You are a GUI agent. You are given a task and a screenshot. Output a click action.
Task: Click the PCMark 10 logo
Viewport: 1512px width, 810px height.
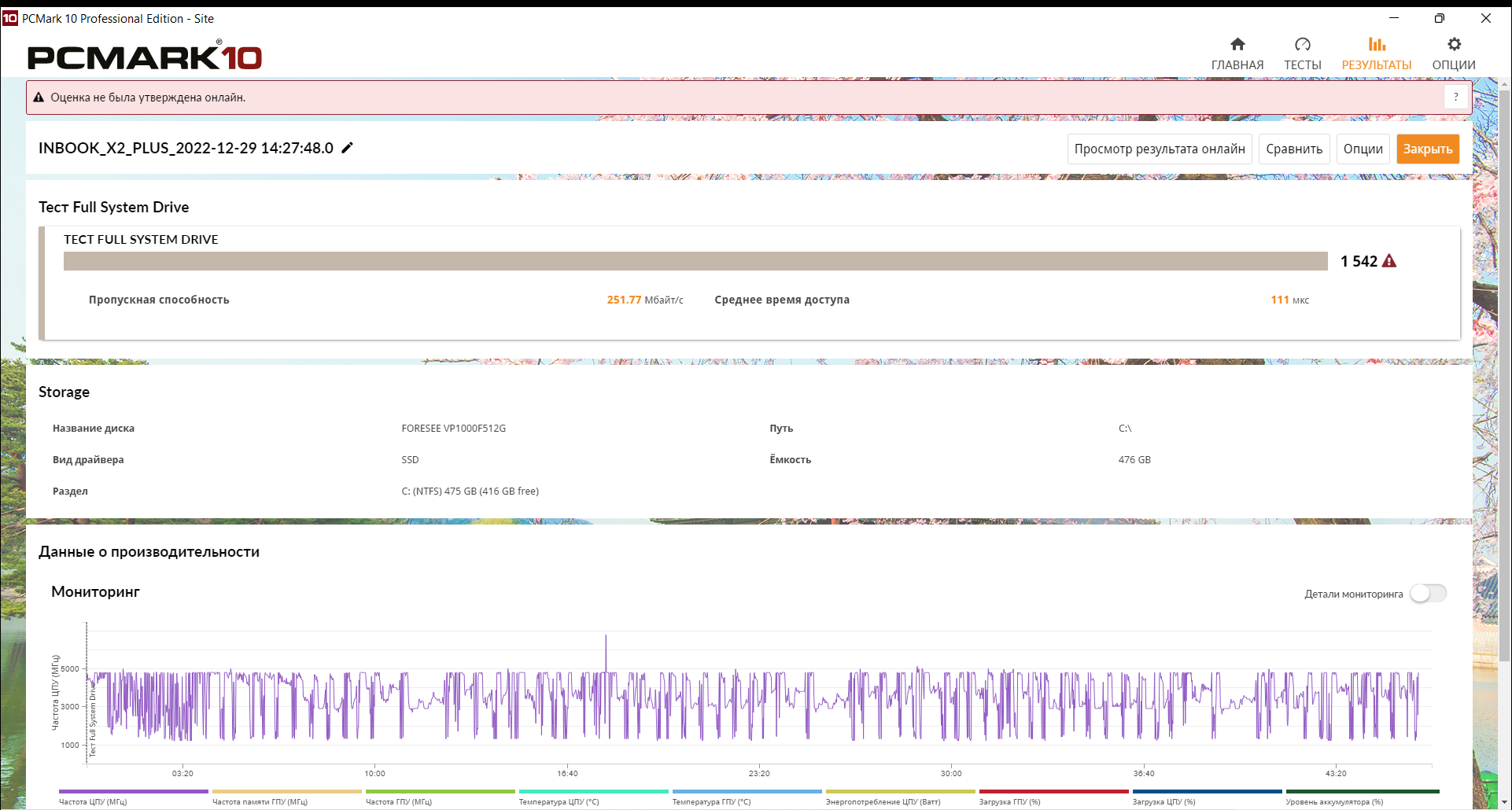point(145,56)
